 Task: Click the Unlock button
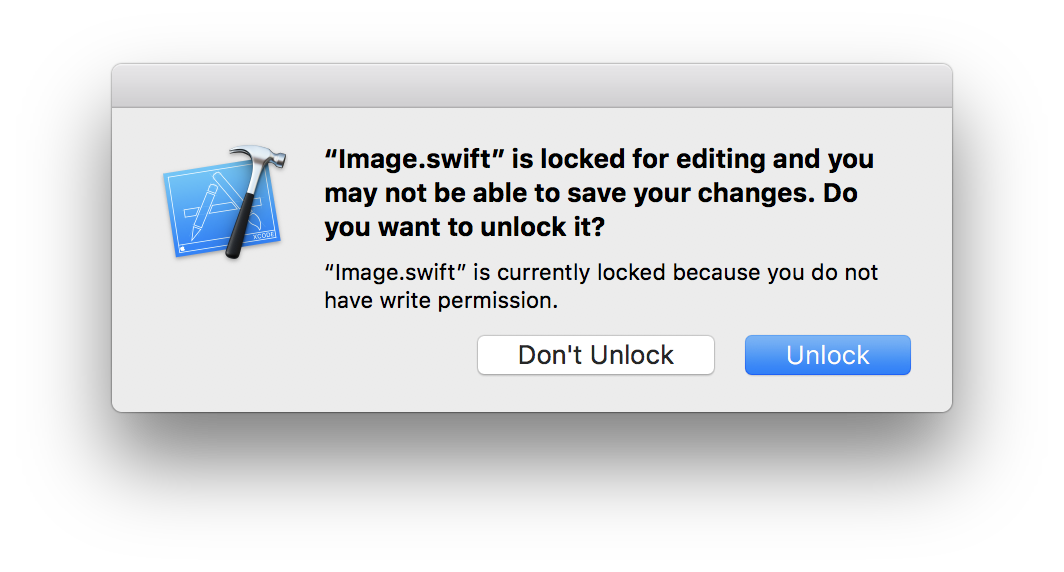pyautogui.click(x=827, y=355)
